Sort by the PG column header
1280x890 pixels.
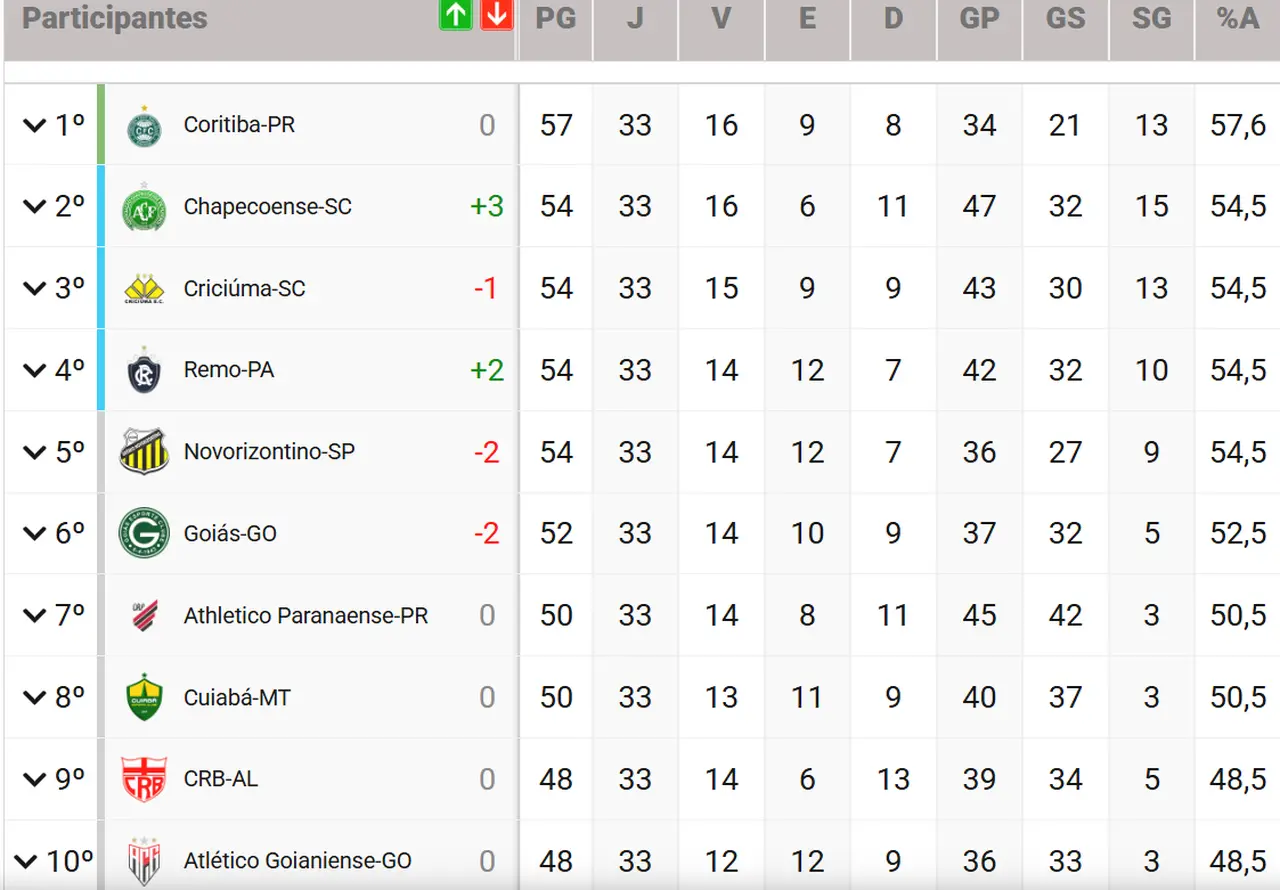coord(556,18)
